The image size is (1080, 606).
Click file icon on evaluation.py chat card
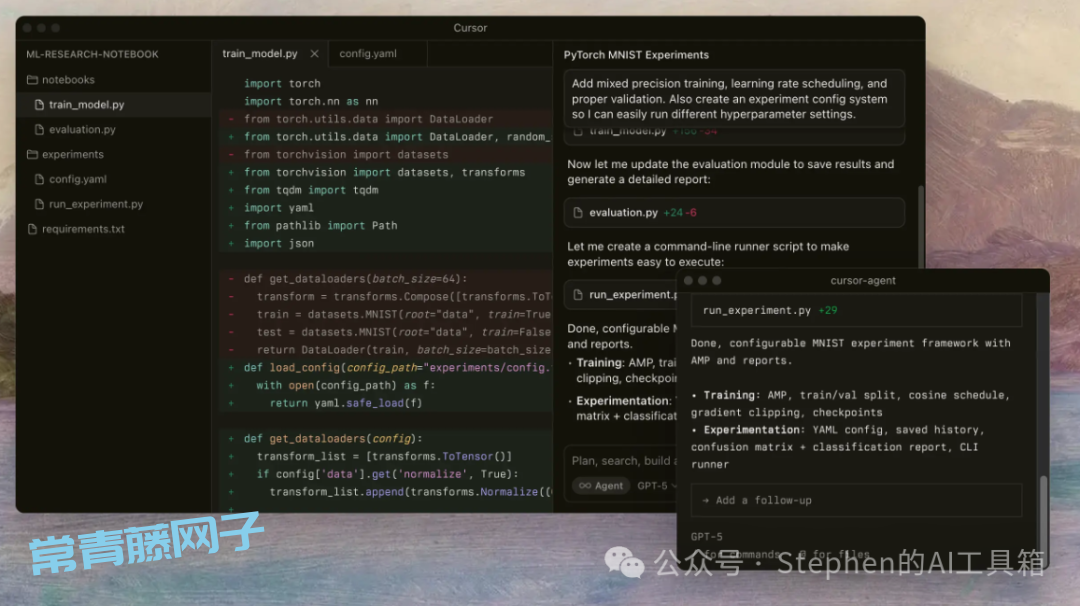click(578, 213)
